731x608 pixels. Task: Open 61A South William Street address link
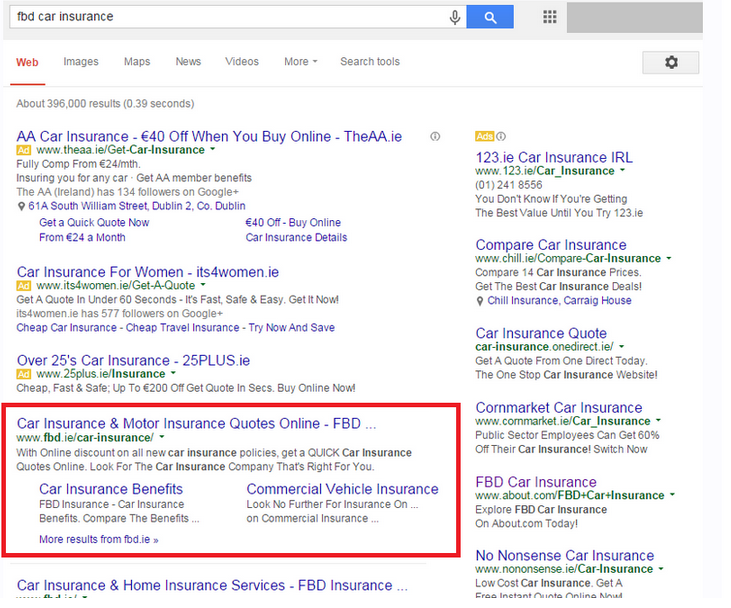[x=137, y=206]
